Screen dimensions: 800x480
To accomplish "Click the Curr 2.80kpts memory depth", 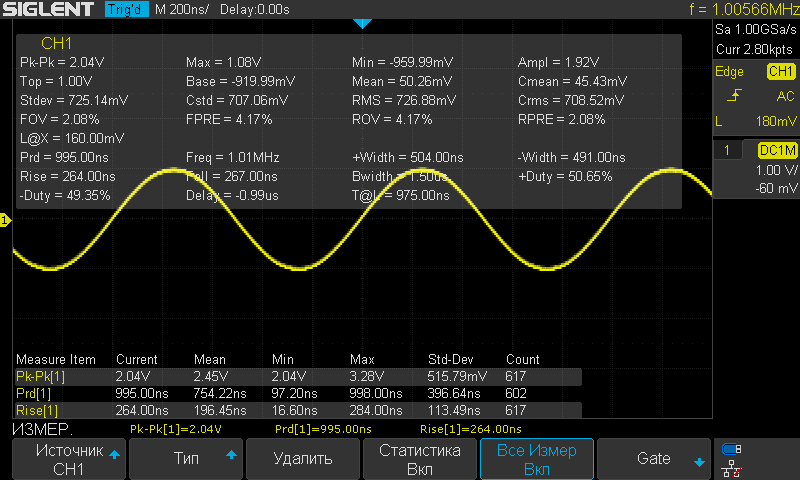I will [x=754, y=49].
